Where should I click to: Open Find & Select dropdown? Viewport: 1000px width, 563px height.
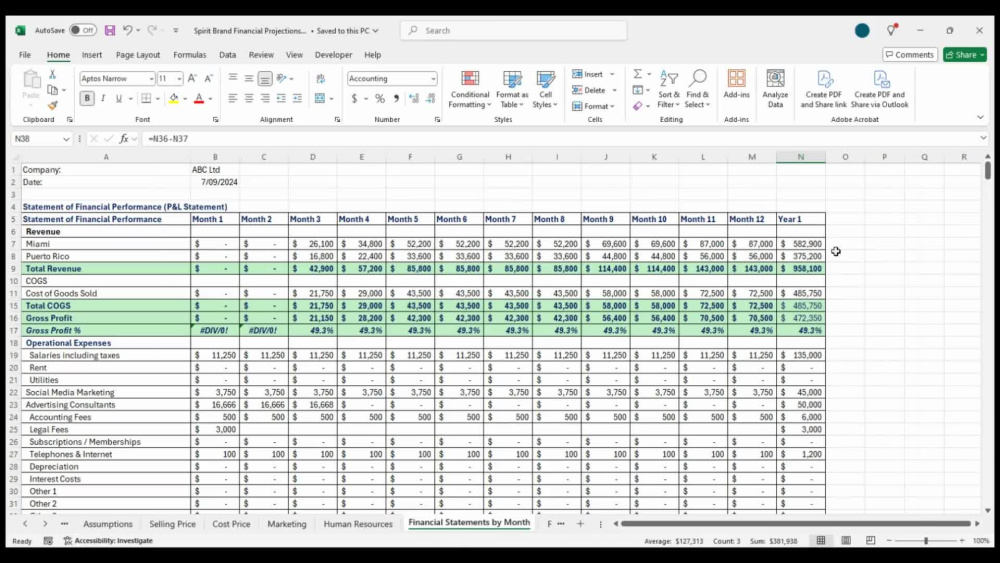697,89
